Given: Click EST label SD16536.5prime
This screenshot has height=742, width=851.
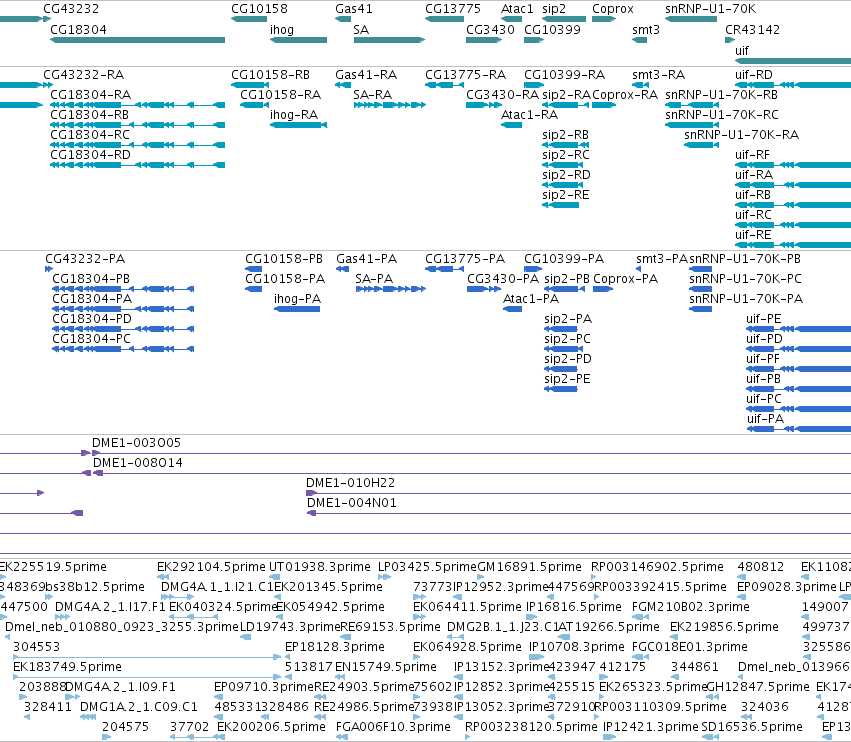Looking at the screenshot, I should point(752,727).
